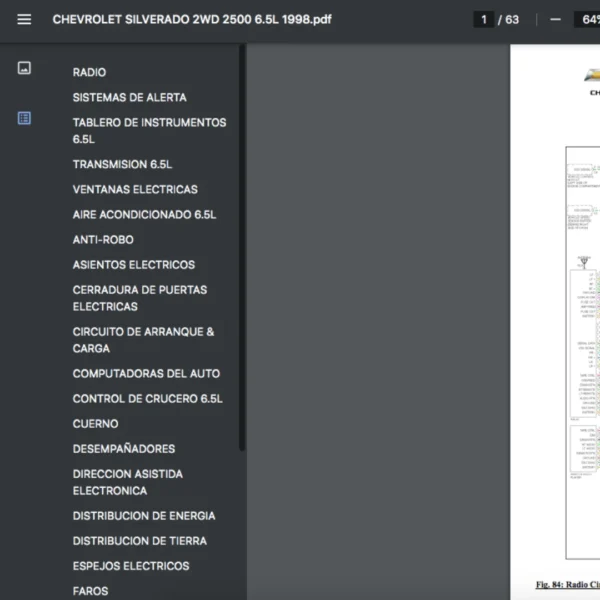Toggle the sidebar menu hamburger icon
Viewport: 600px width, 600px height.
(x=24, y=19)
